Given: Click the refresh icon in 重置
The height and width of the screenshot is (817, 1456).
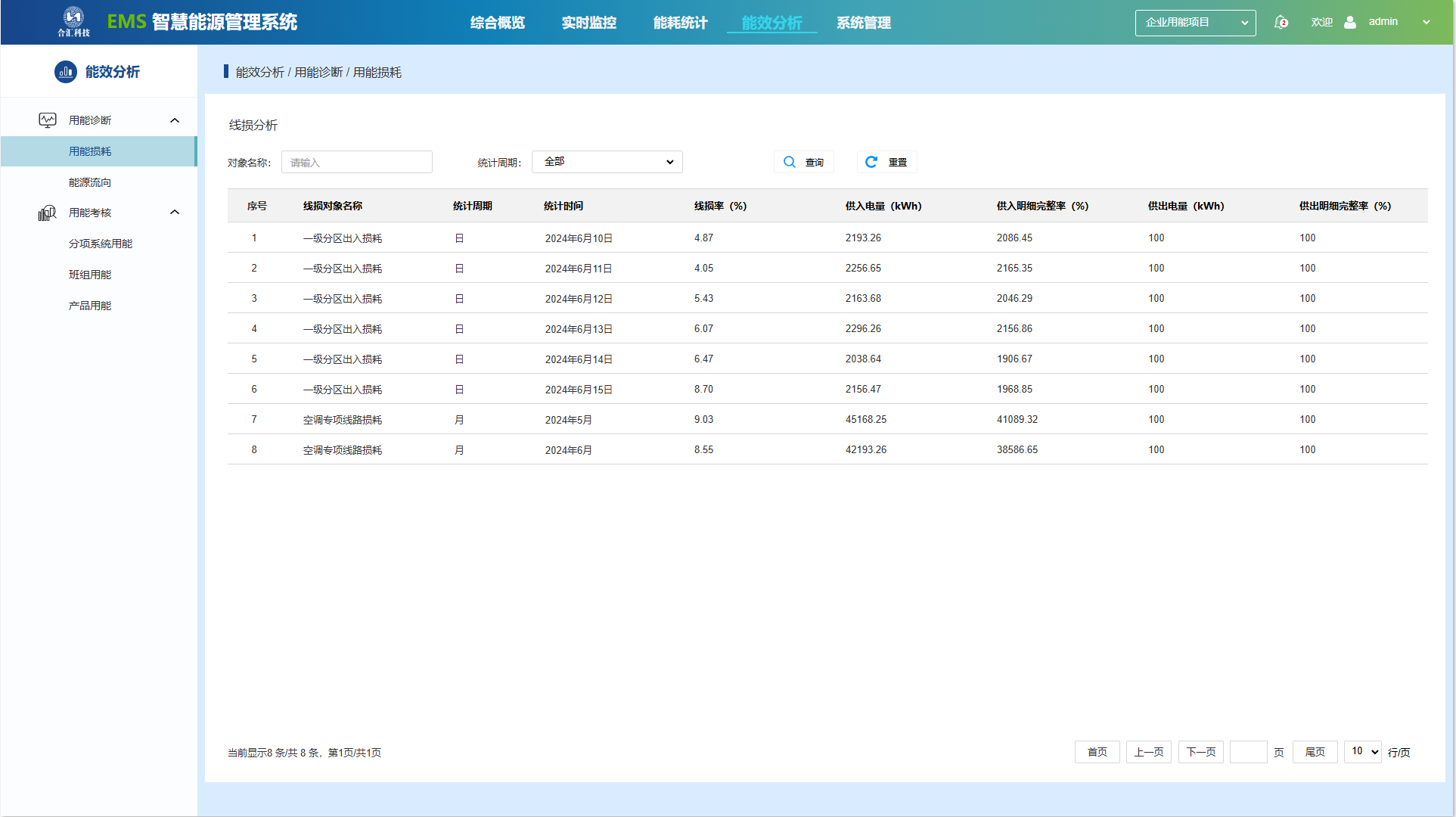Looking at the screenshot, I should coord(871,163).
